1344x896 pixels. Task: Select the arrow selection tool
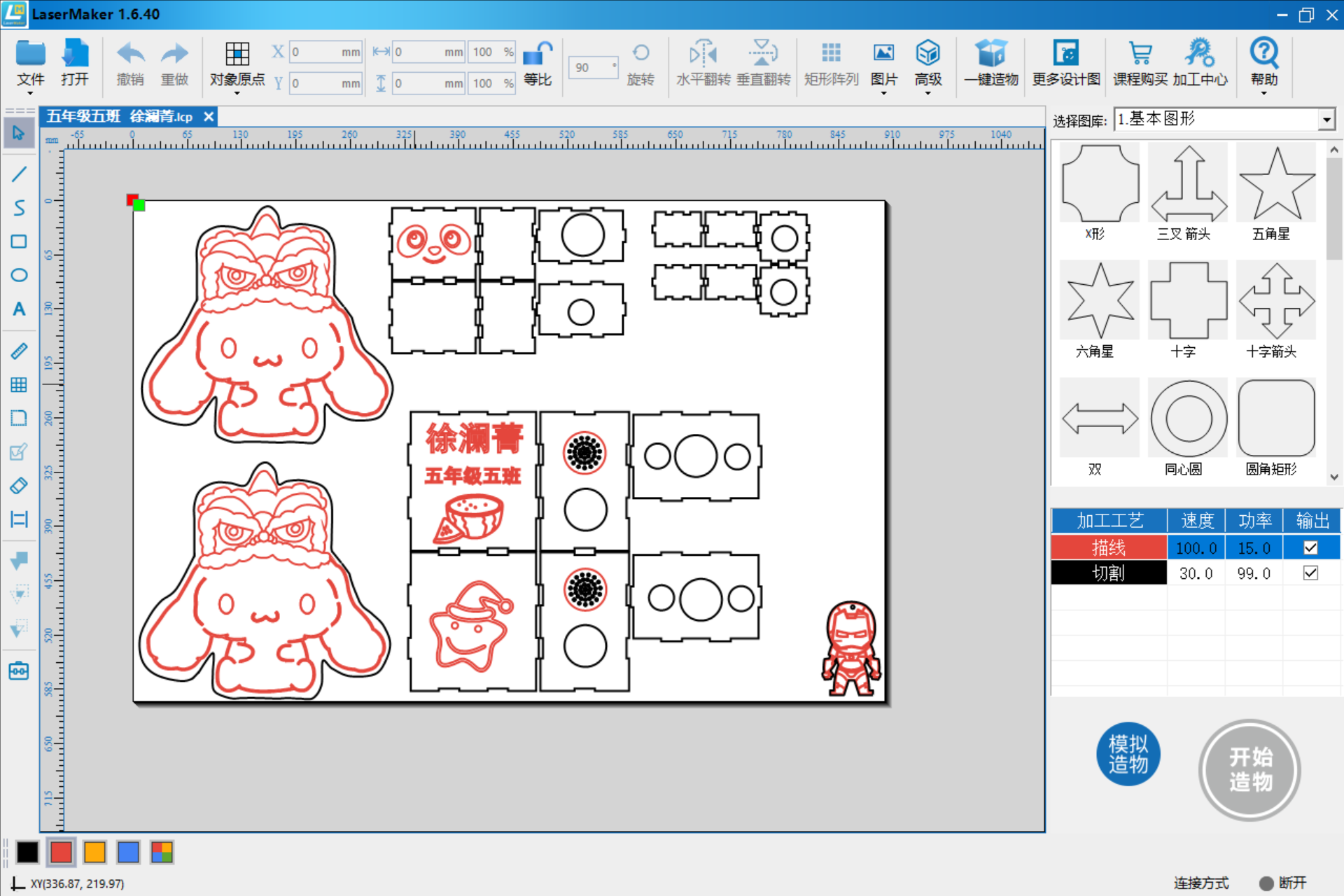pyautogui.click(x=19, y=132)
